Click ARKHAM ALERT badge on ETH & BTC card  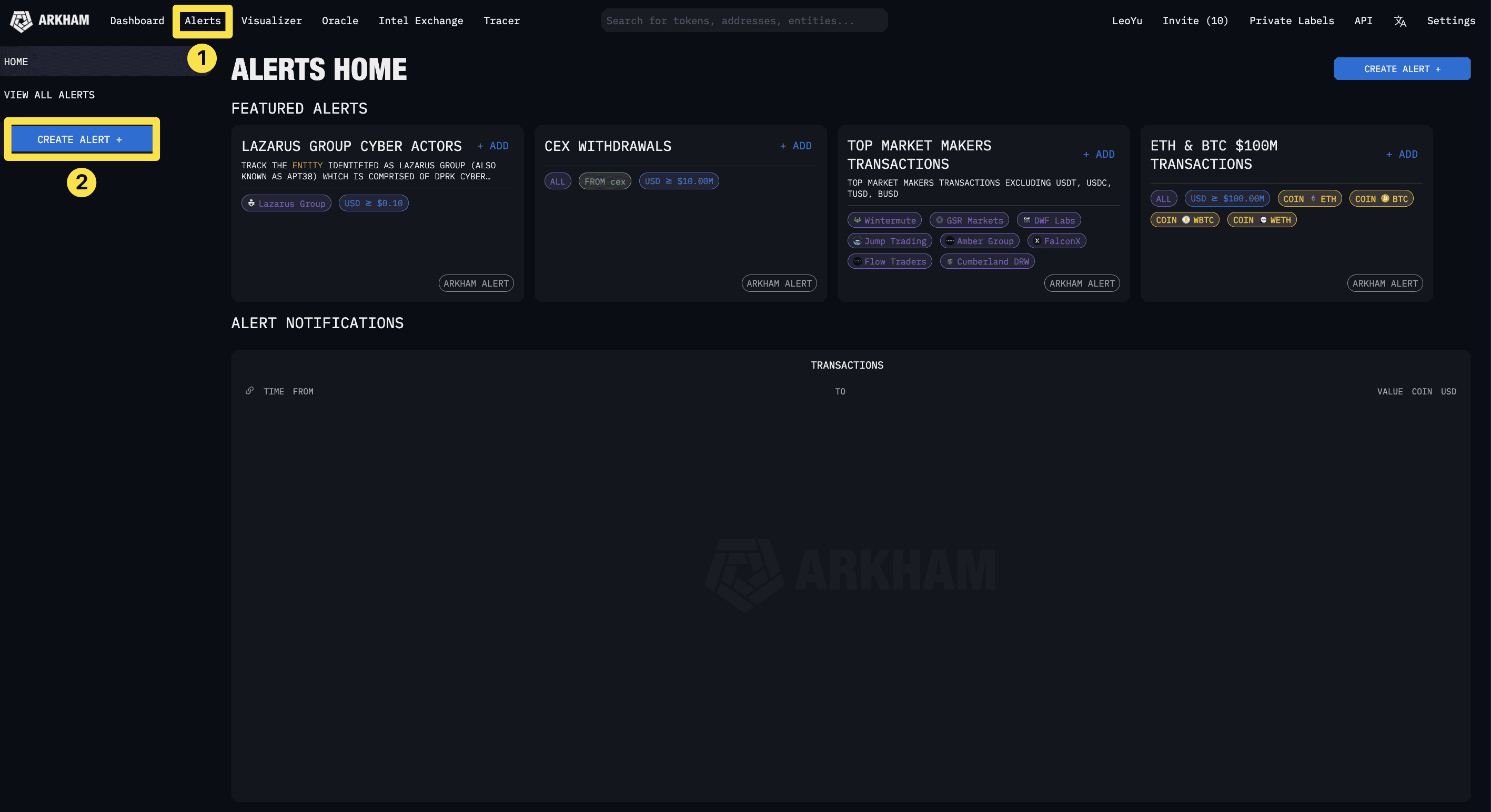(1385, 283)
